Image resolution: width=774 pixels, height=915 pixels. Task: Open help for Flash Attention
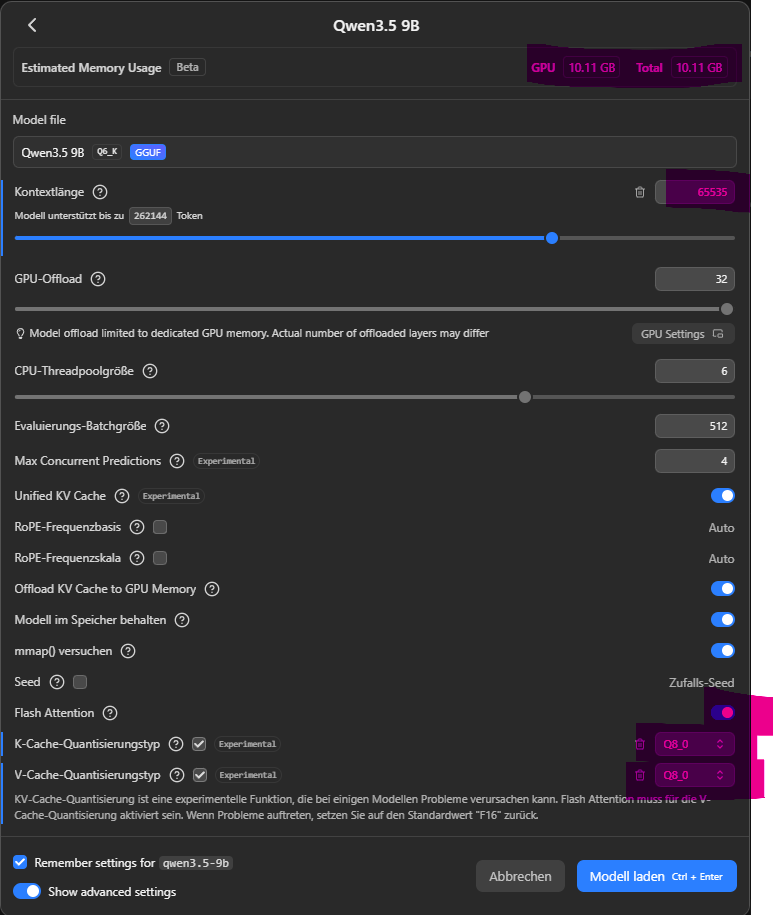pyautogui.click(x=110, y=713)
